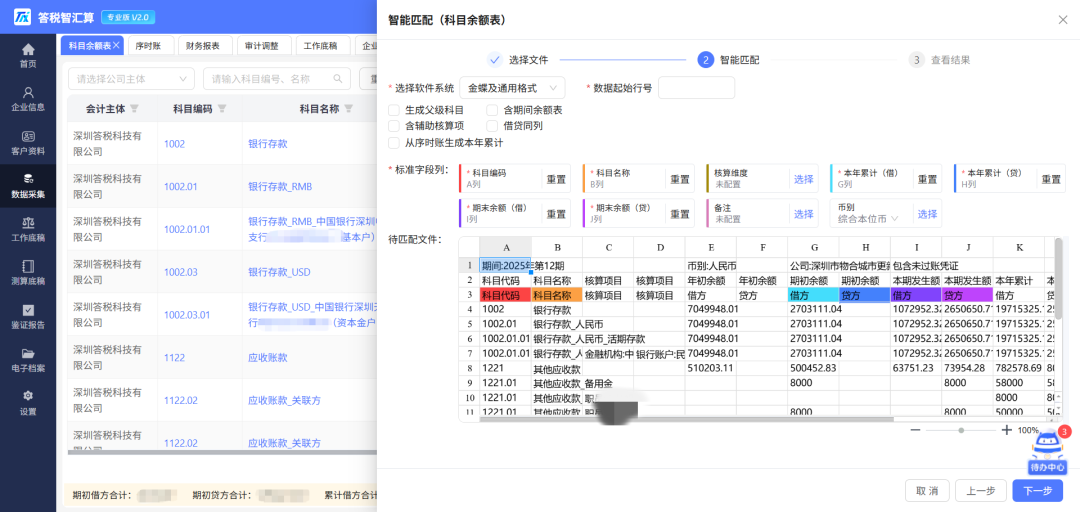Open account link 1002.01.01
This screenshot has height=512, width=1080.
[187, 229]
